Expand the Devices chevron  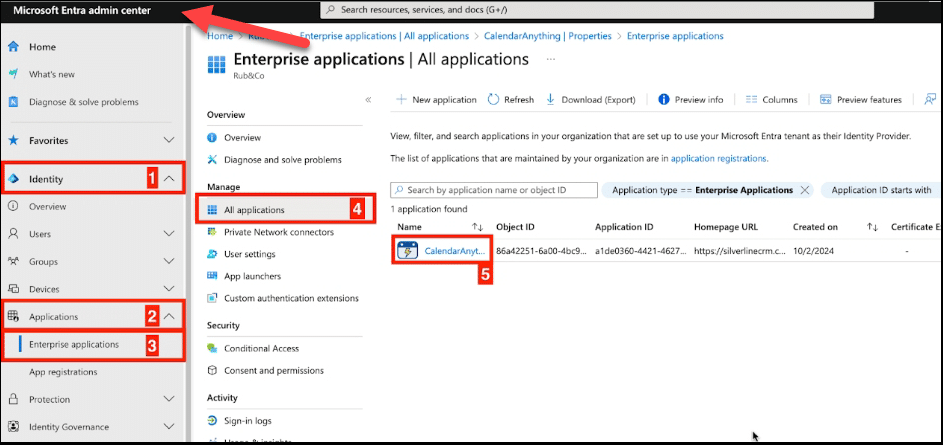[170, 289]
